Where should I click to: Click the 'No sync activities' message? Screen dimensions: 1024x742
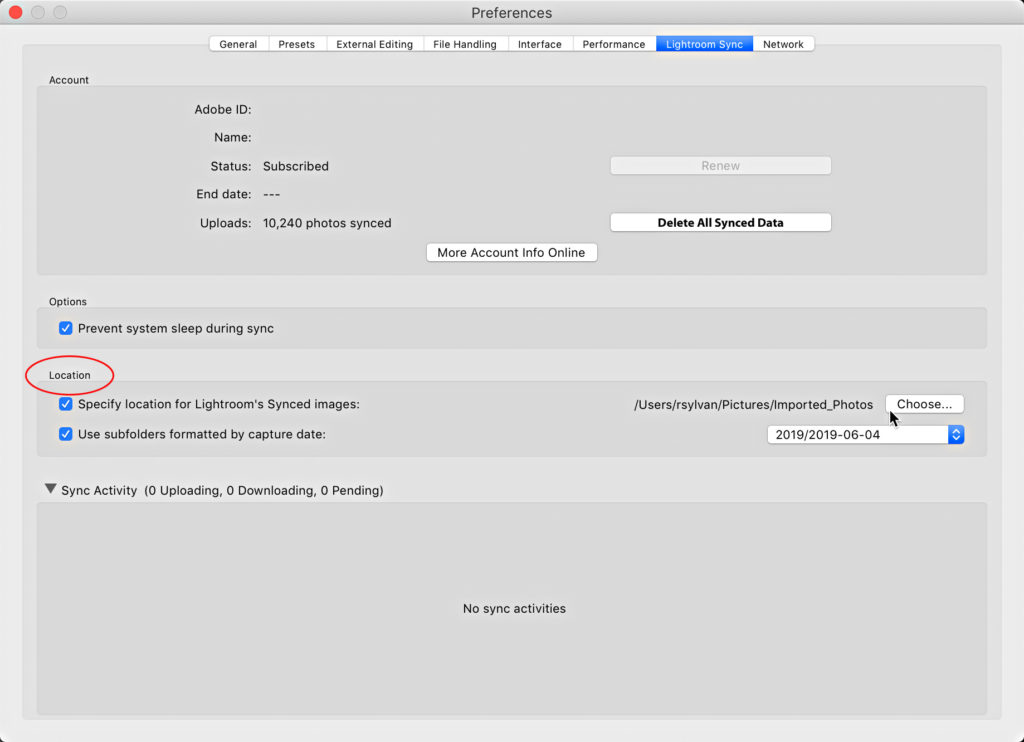[514, 608]
